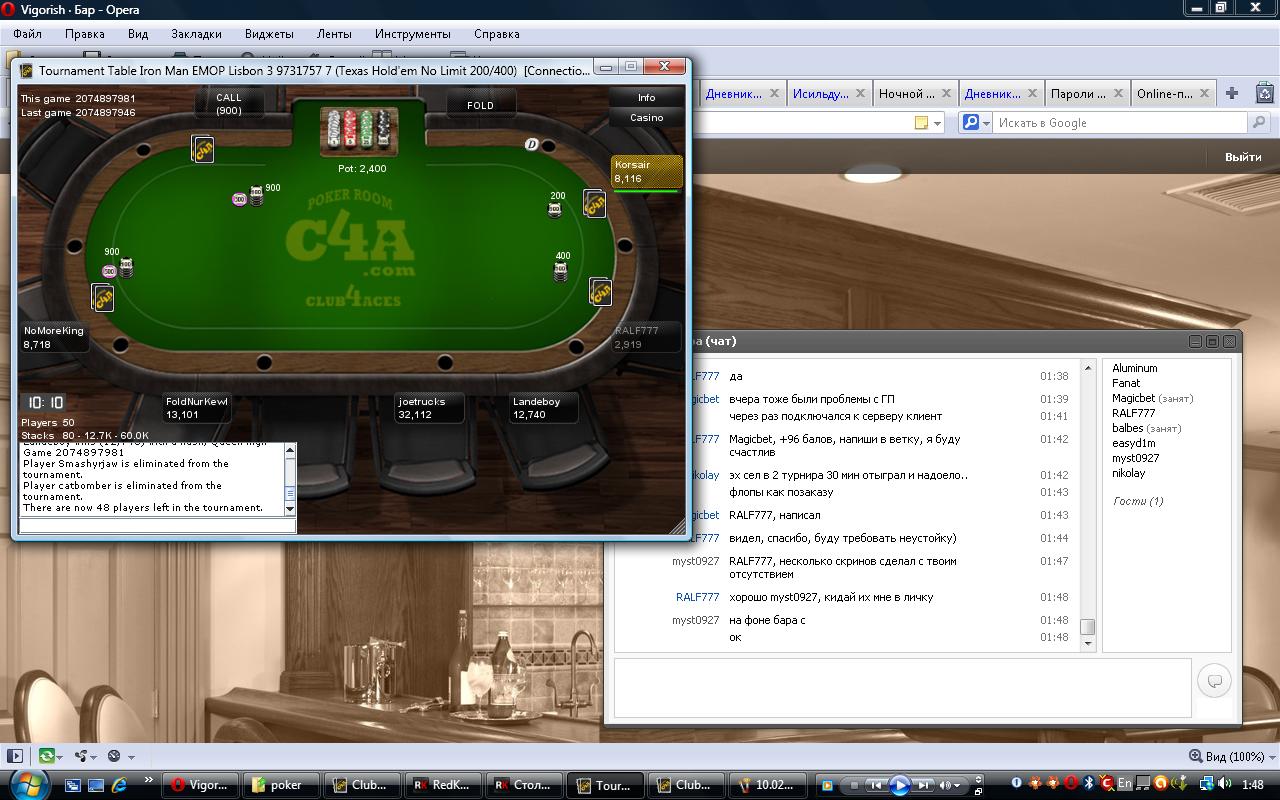The image size is (1280, 800).
Task: Click the magnifier search icon in Google field
Action: click(x=1259, y=123)
